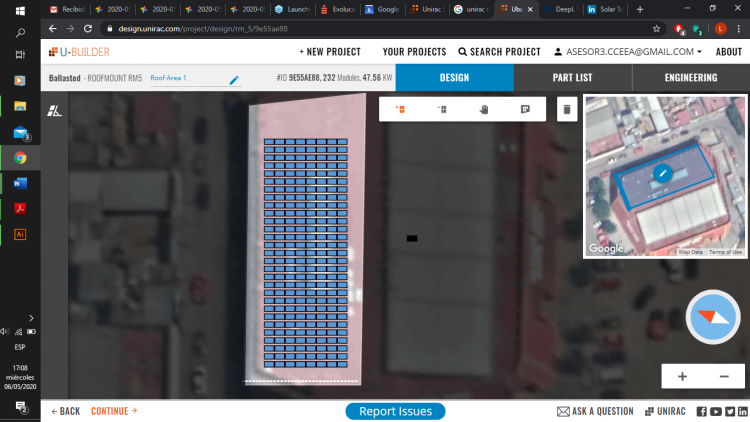Go Back to previous step

point(66,411)
